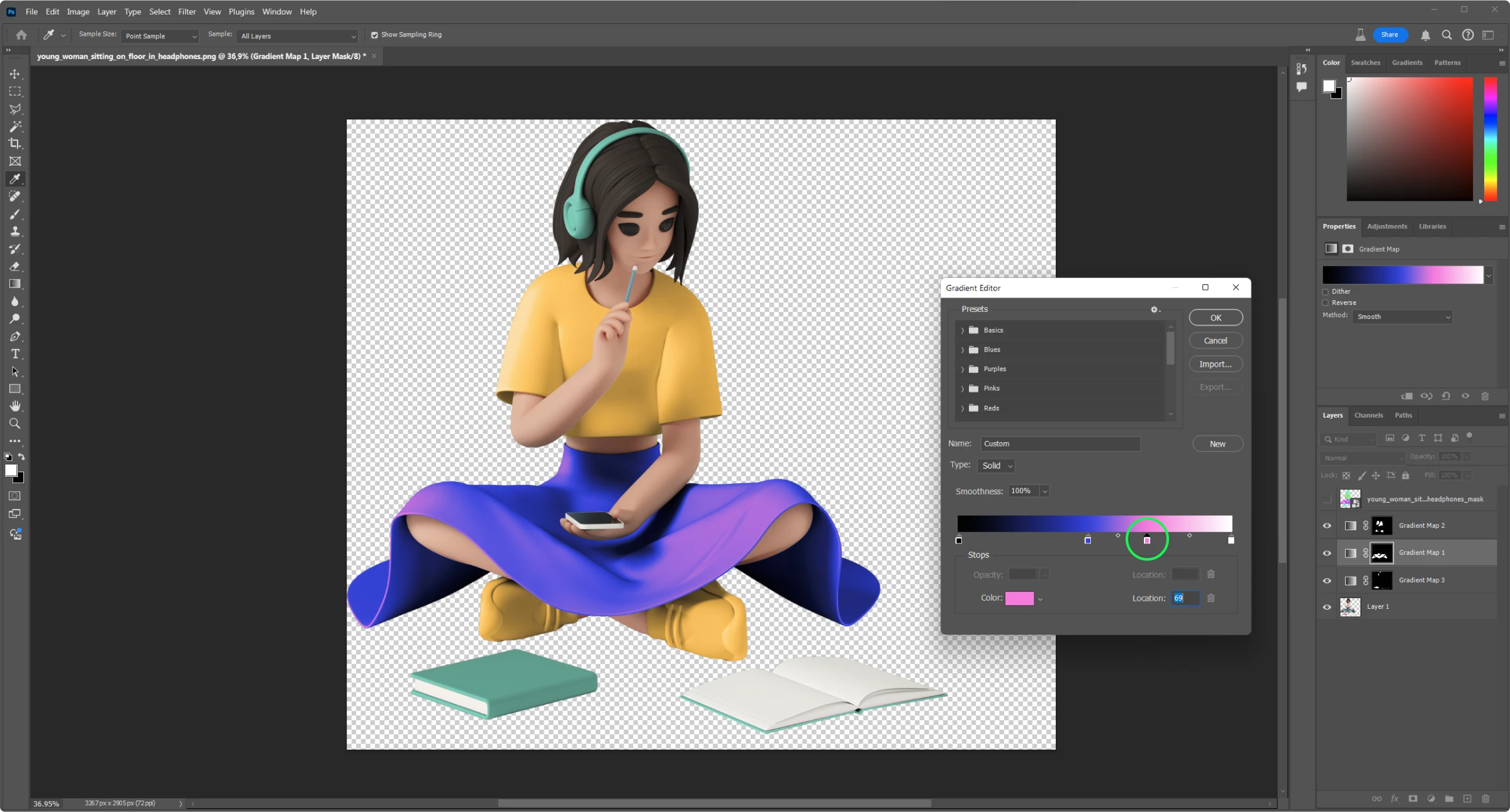Enable the Reverse checkbox
The height and width of the screenshot is (812, 1510).
coord(1325,303)
